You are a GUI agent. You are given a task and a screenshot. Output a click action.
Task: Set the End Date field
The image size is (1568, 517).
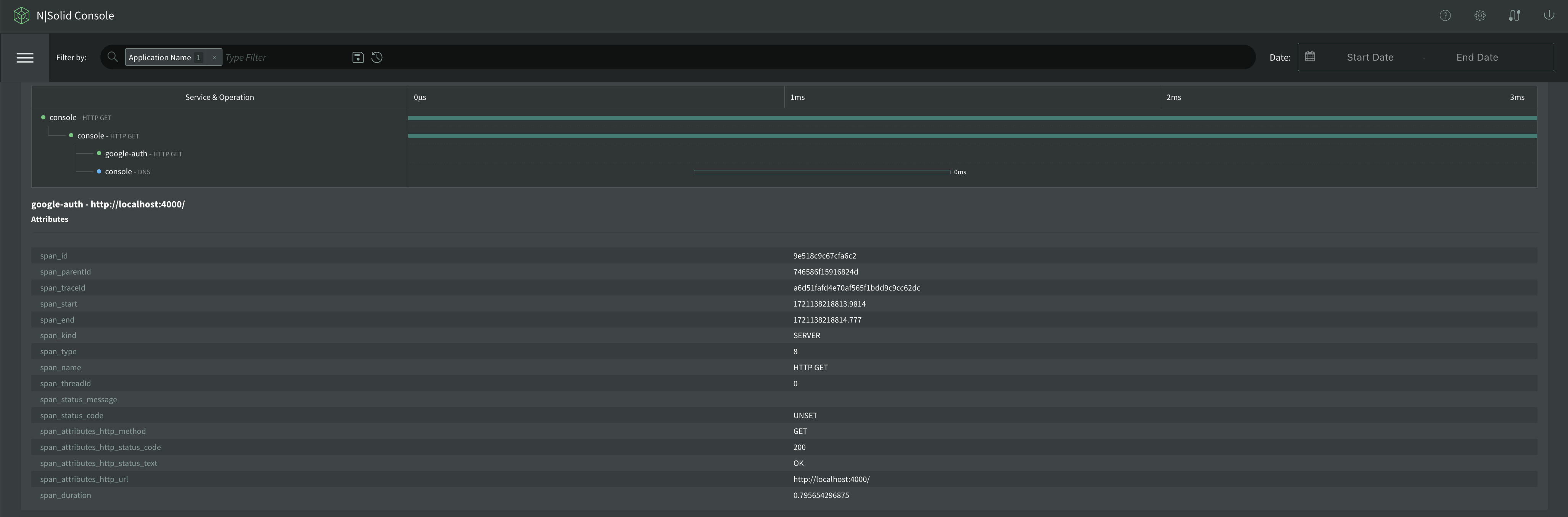[1477, 57]
